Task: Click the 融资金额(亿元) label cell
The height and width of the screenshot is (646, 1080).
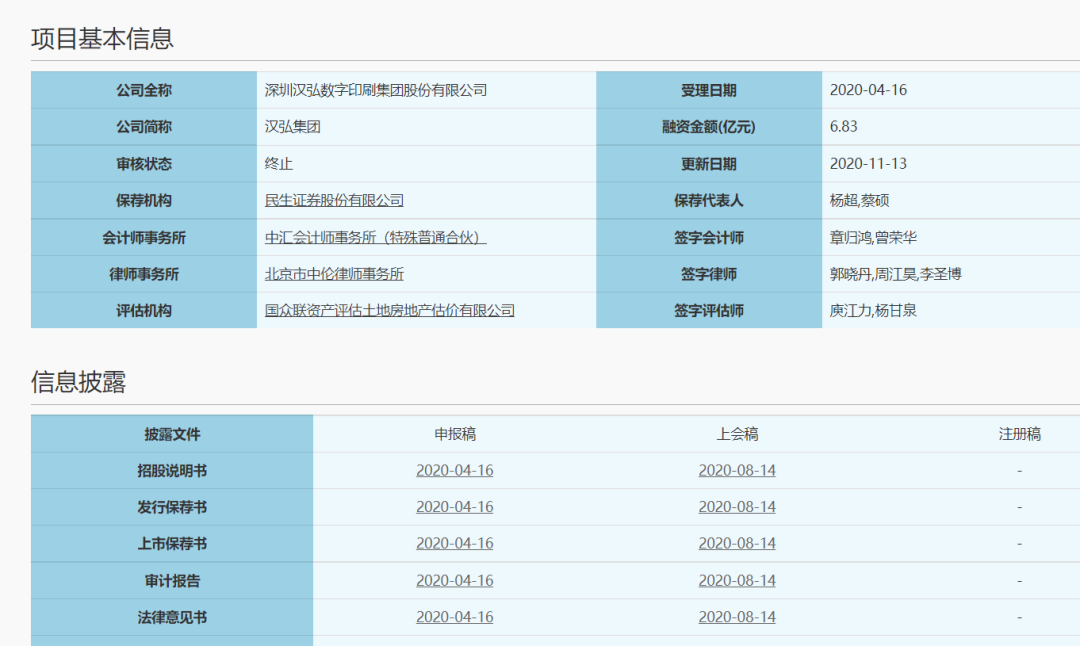Action: [709, 127]
